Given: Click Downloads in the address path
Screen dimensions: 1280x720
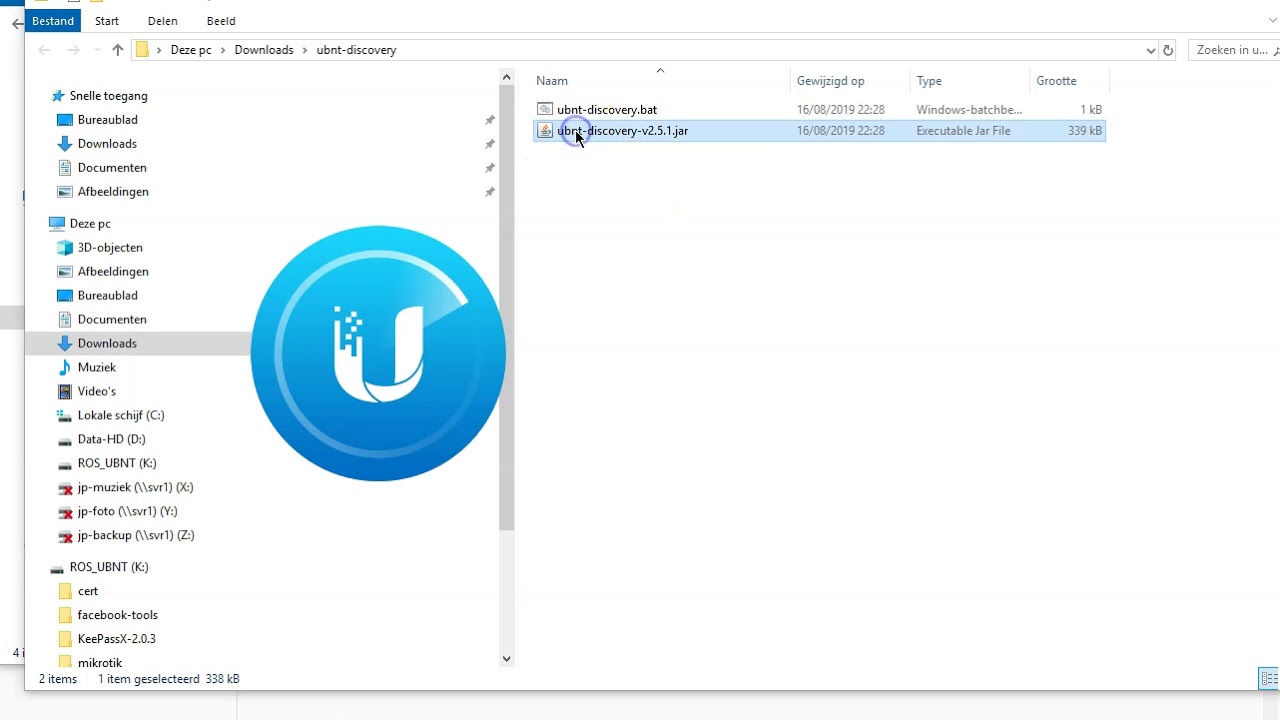Looking at the screenshot, I should coord(264,50).
